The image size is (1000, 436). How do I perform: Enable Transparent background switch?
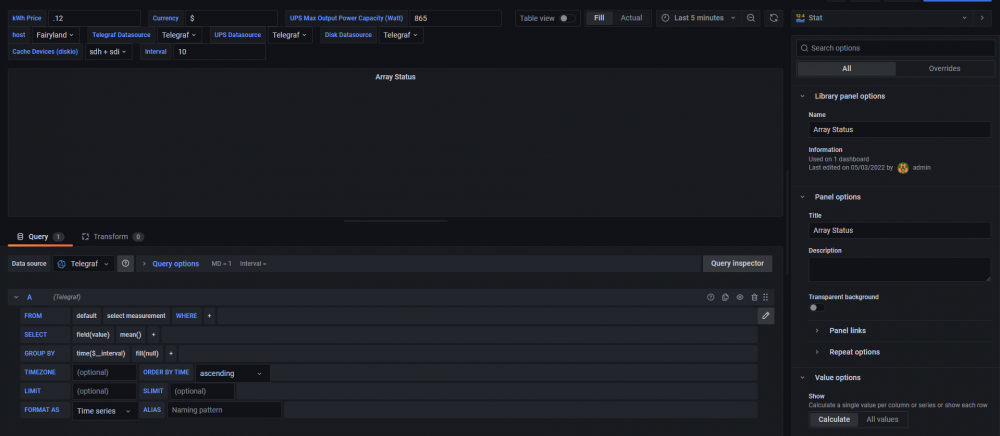click(816, 307)
